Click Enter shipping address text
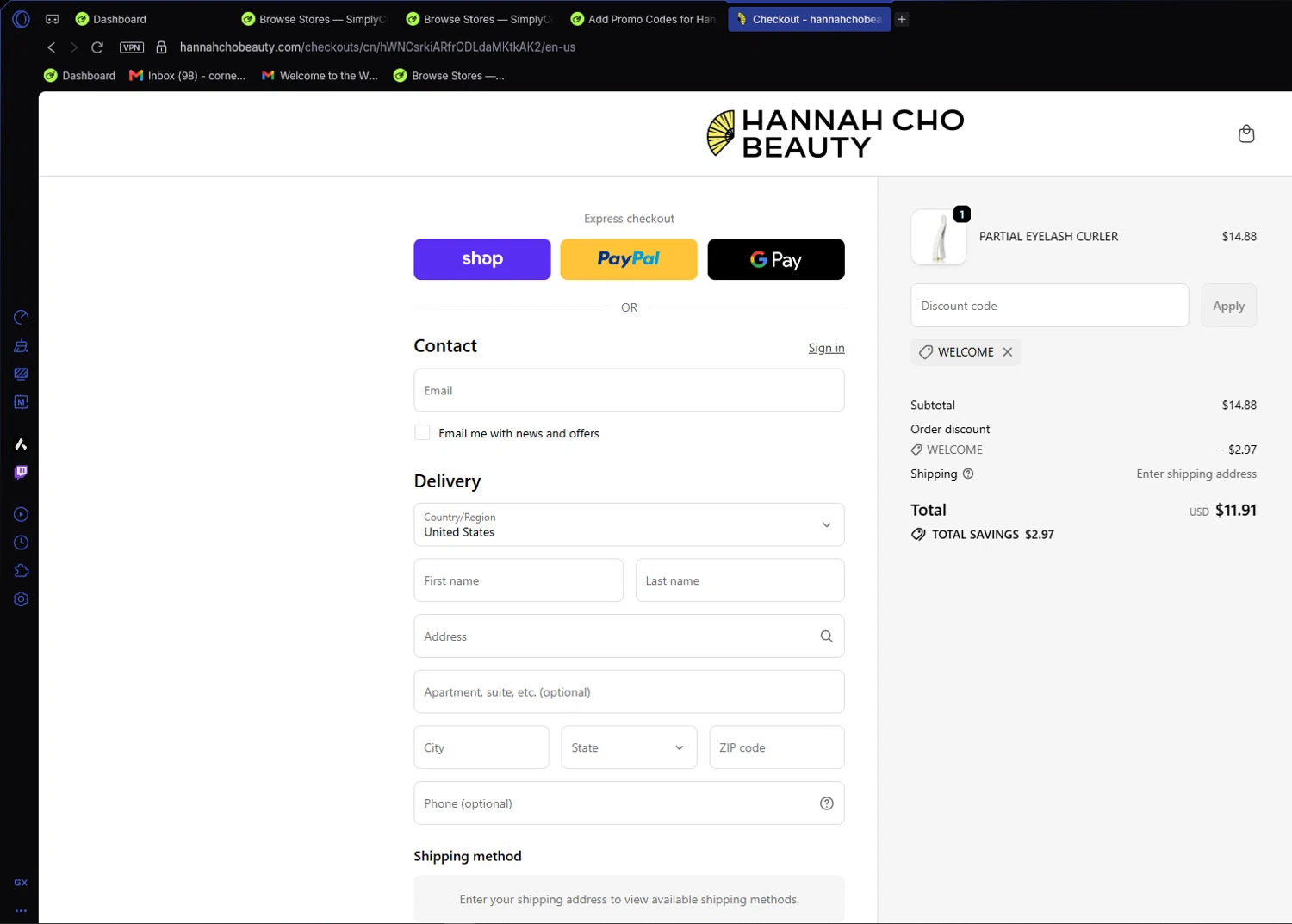Screen dimensions: 1292x924 point(1196,474)
